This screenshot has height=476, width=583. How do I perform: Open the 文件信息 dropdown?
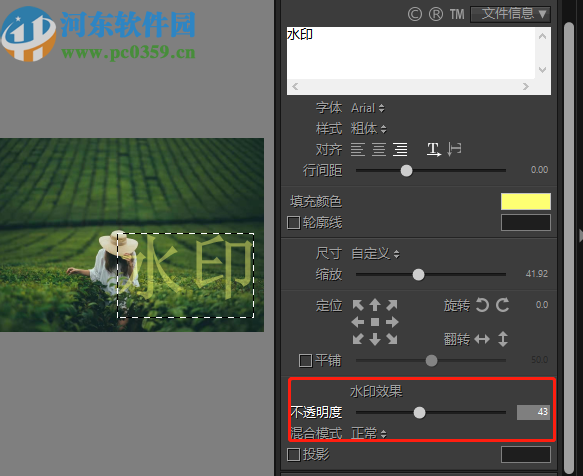[510, 14]
